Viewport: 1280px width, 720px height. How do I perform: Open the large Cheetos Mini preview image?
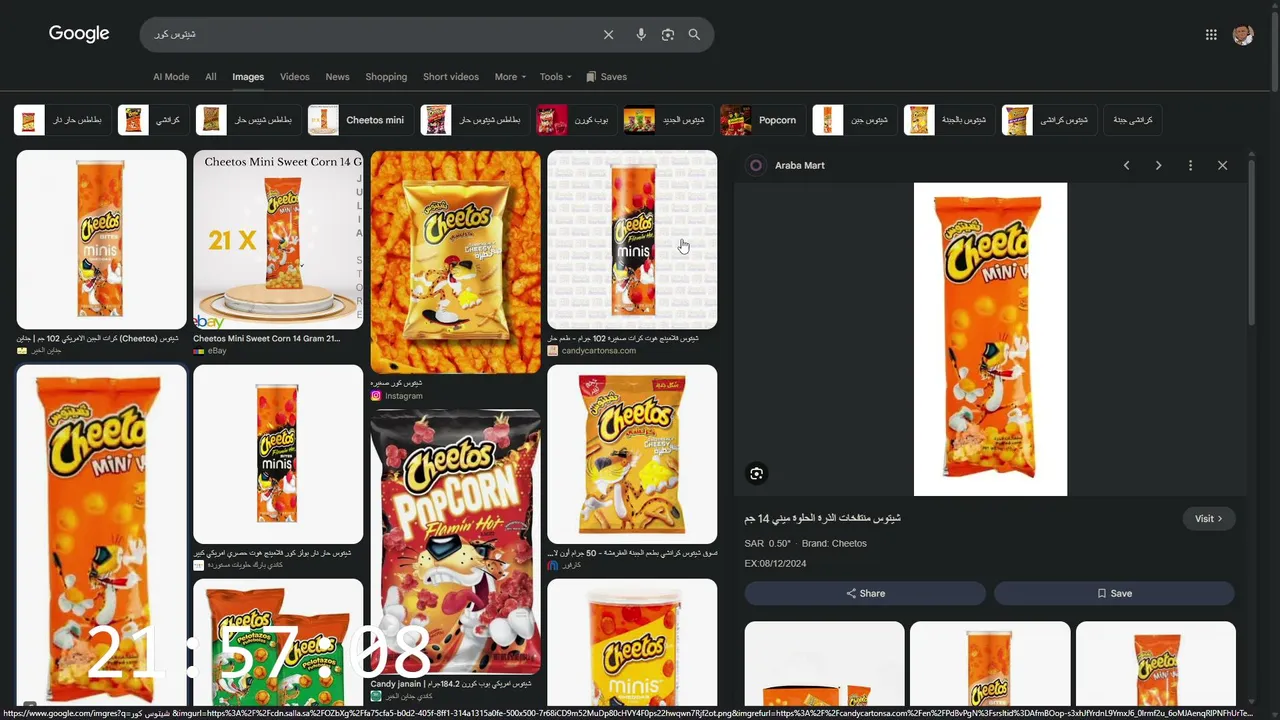pos(990,339)
